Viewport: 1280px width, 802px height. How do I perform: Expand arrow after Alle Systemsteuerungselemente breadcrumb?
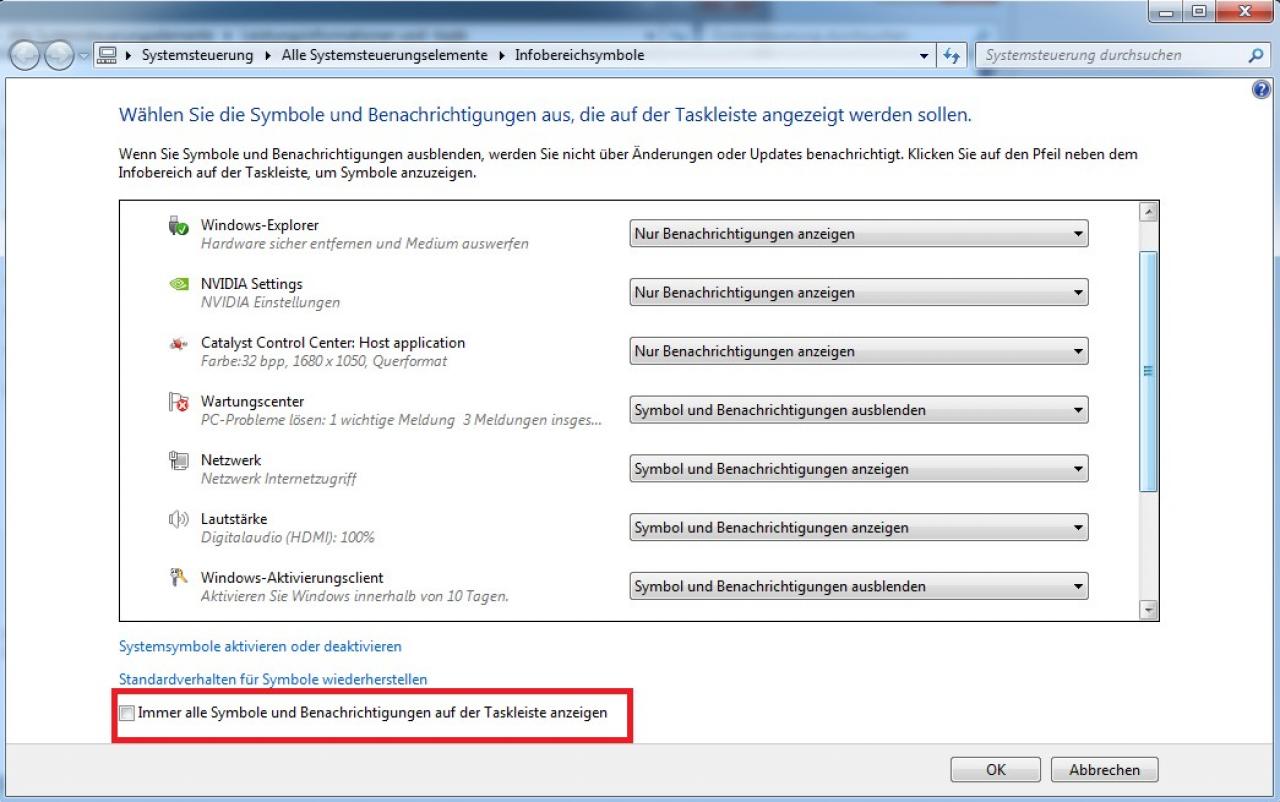(x=501, y=56)
